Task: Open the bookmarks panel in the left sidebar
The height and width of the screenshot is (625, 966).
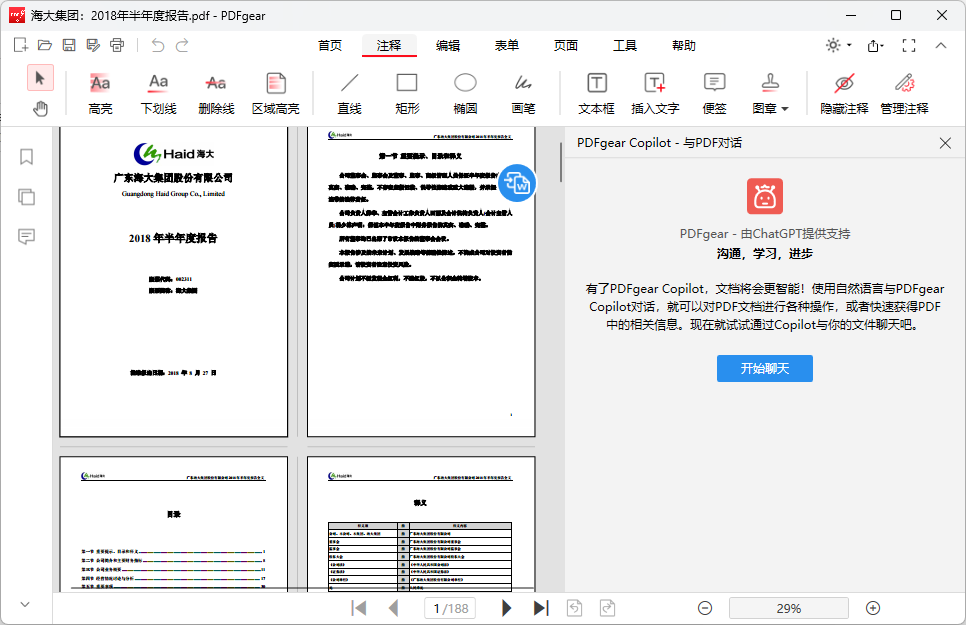Action: coord(26,156)
